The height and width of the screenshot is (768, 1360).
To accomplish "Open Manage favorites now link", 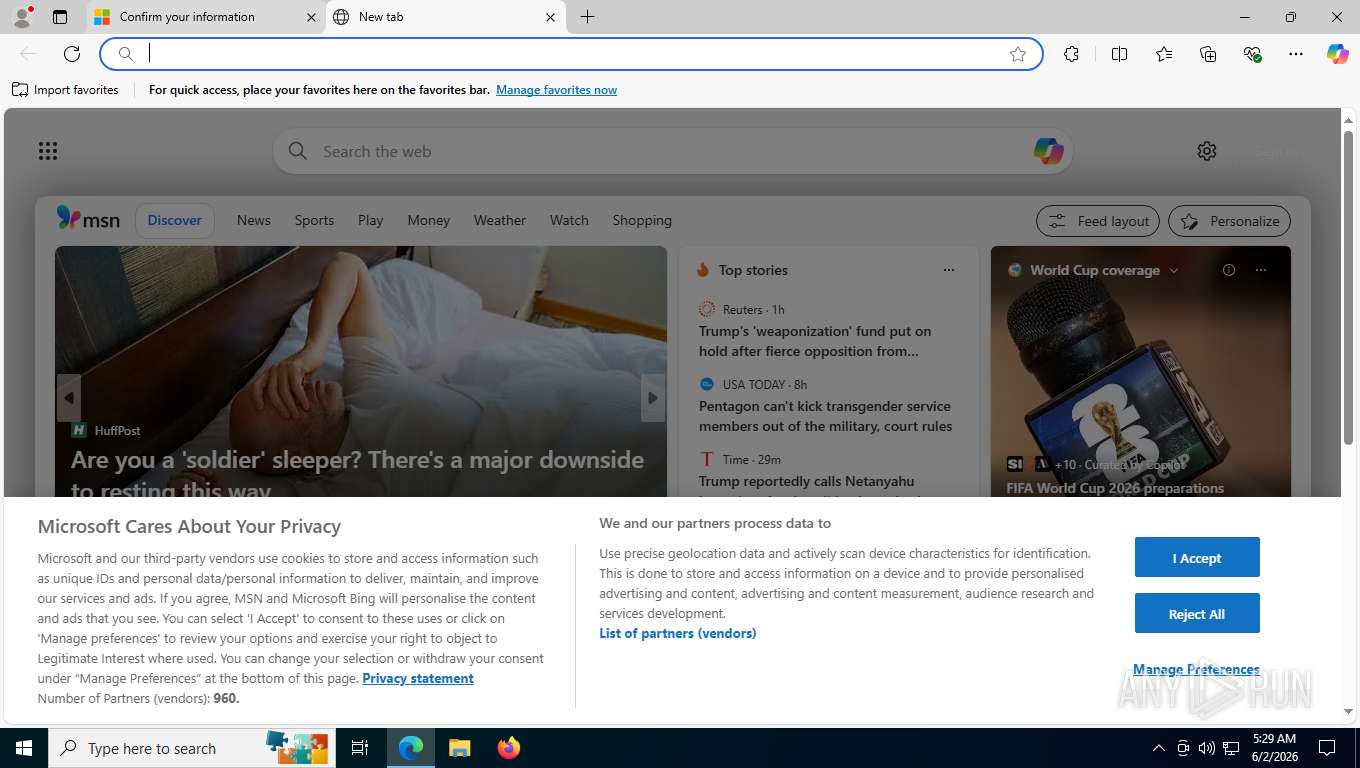I will (556, 90).
